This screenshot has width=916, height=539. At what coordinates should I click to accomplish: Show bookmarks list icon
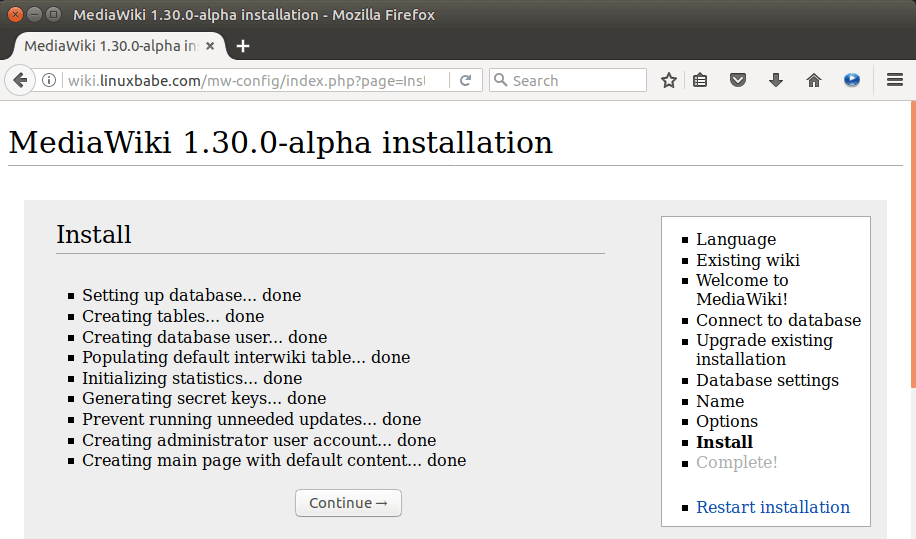(700, 81)
